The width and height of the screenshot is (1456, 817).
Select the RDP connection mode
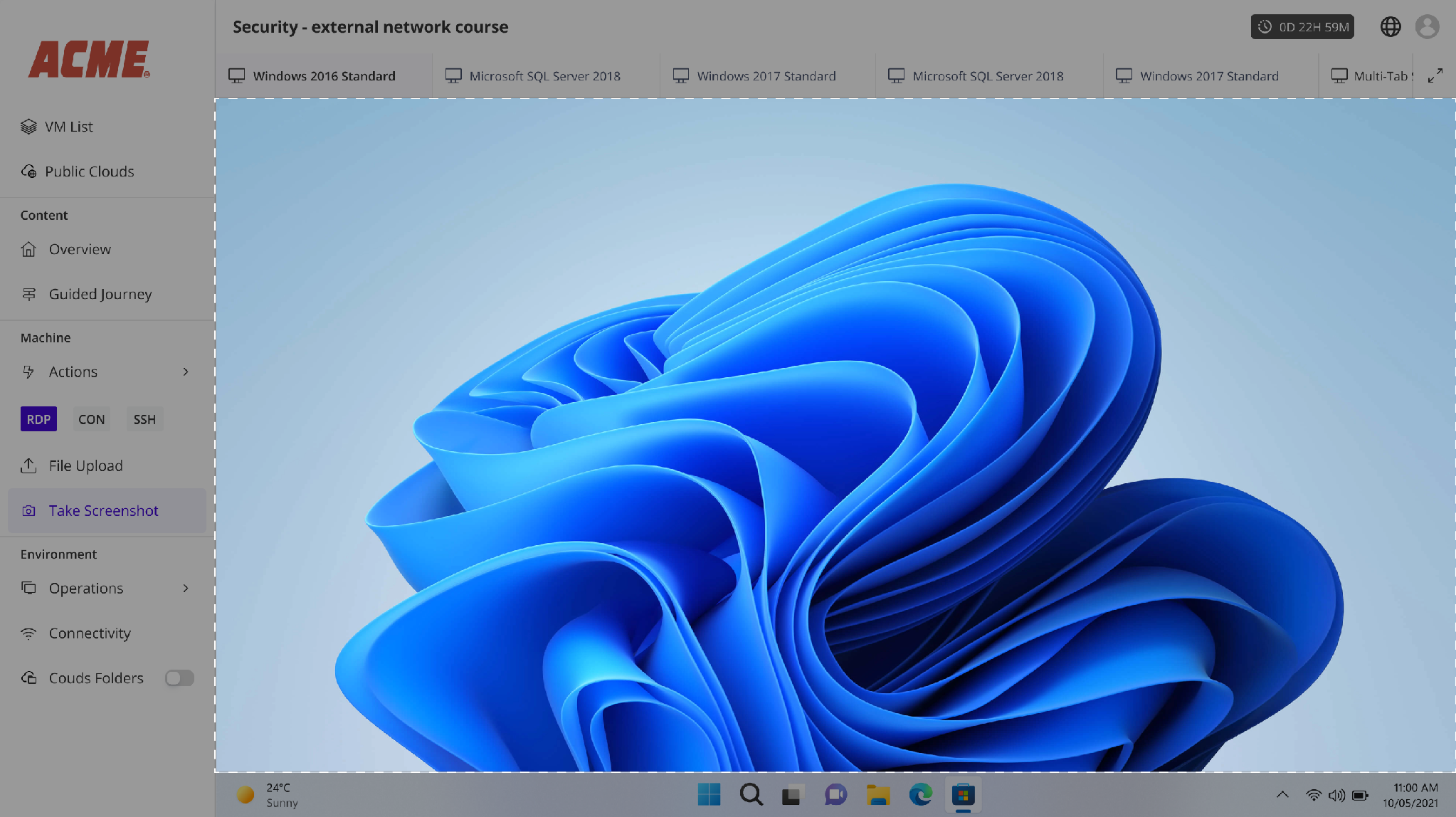pyautogui.click(x=38, y=419)
